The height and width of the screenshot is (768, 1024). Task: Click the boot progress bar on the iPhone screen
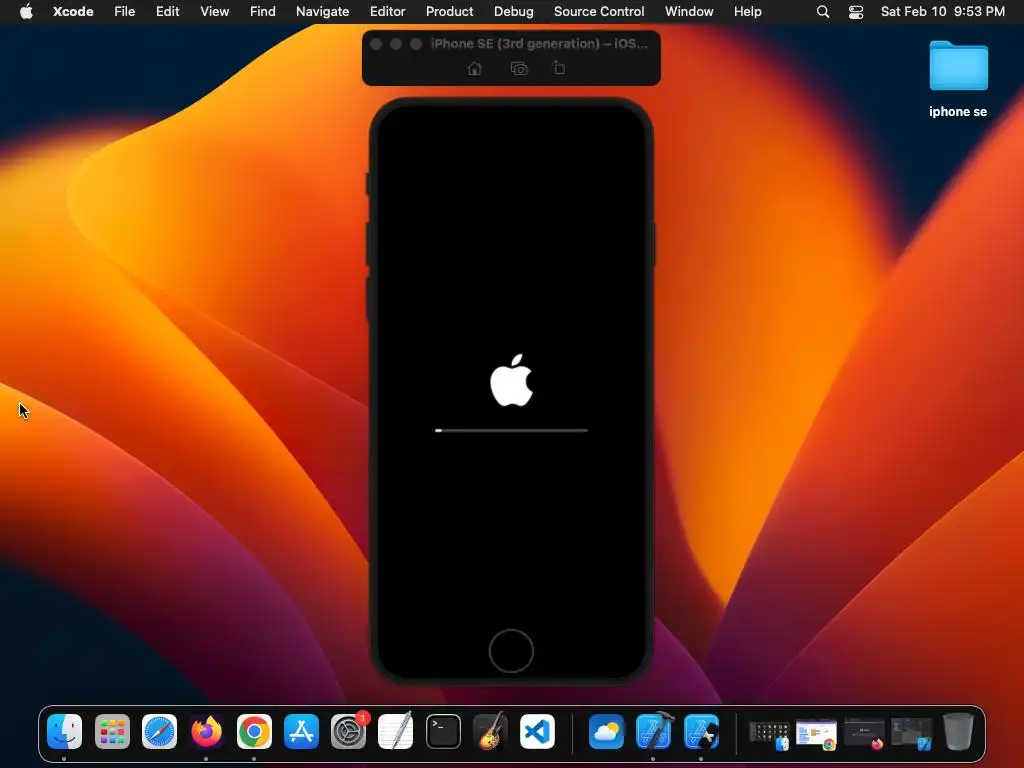511,430
